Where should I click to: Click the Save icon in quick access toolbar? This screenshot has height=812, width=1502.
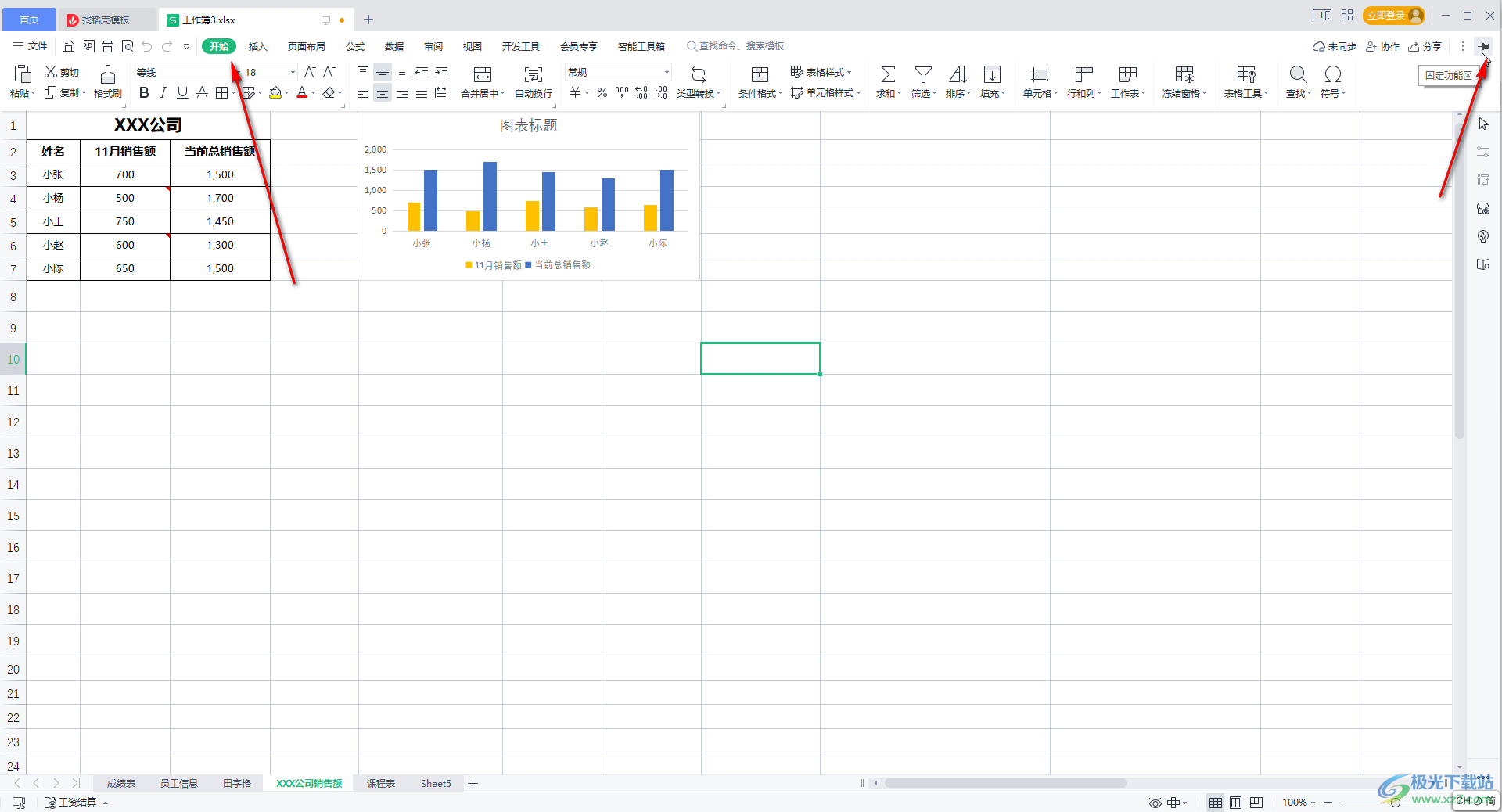(68, 46)
